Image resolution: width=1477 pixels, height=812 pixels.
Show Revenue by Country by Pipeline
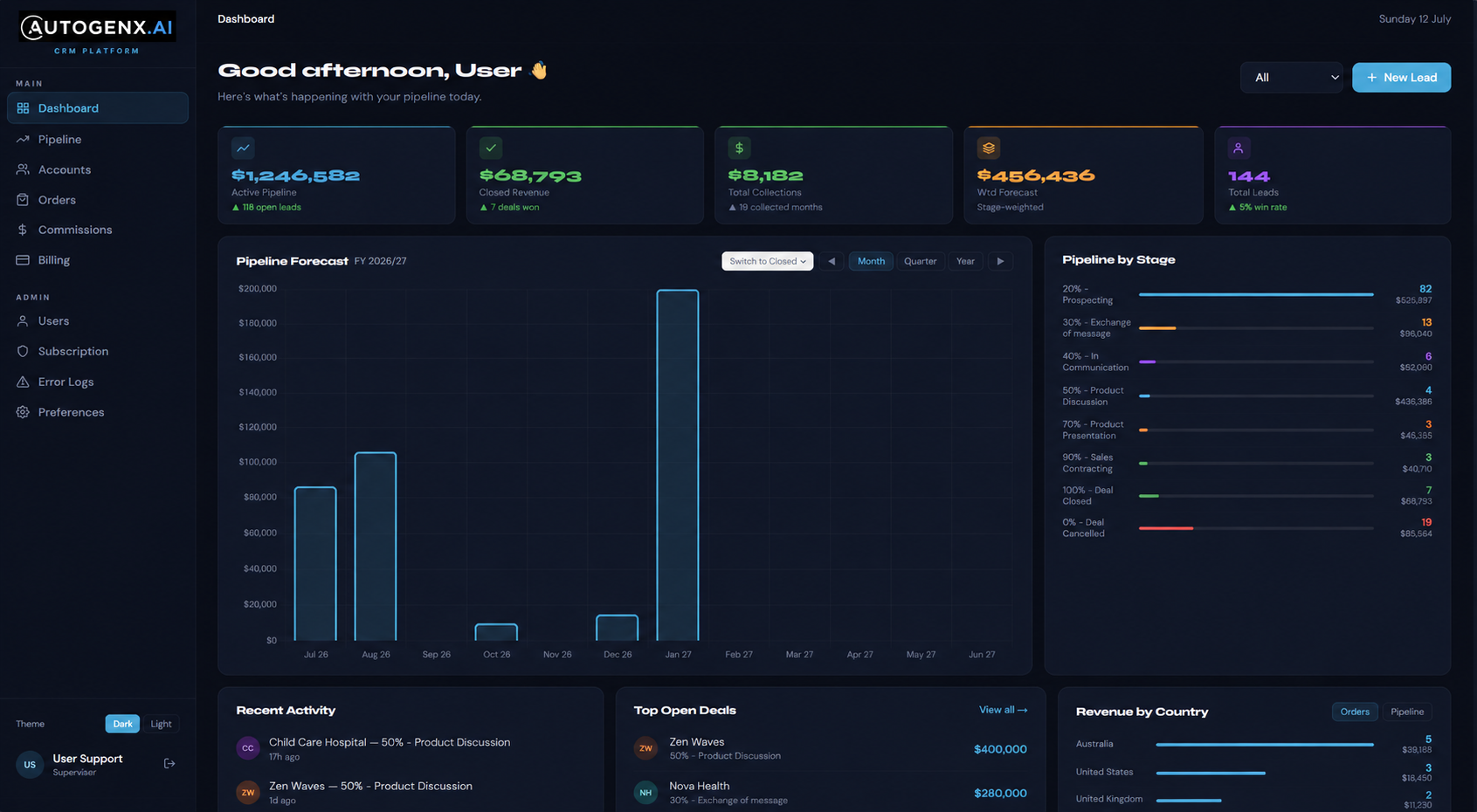[1407, 712]
